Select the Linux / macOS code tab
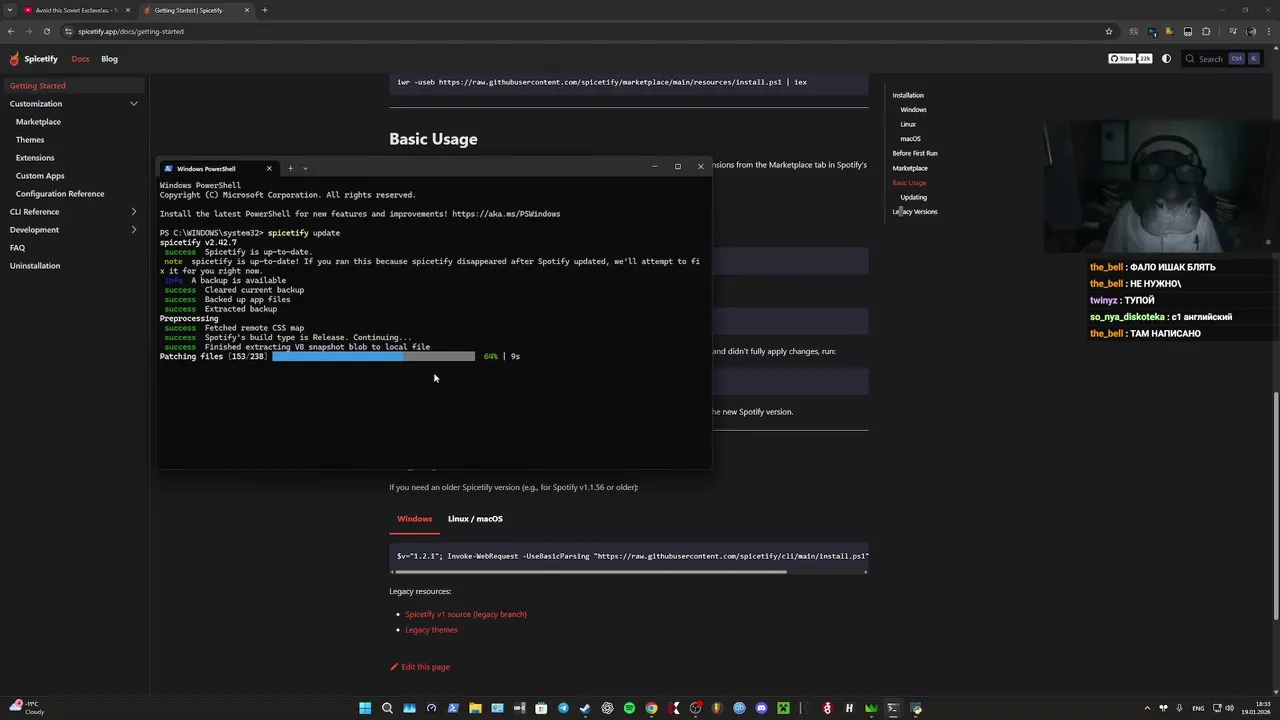Screen dimensions: 1280x720 pos(475,519)
